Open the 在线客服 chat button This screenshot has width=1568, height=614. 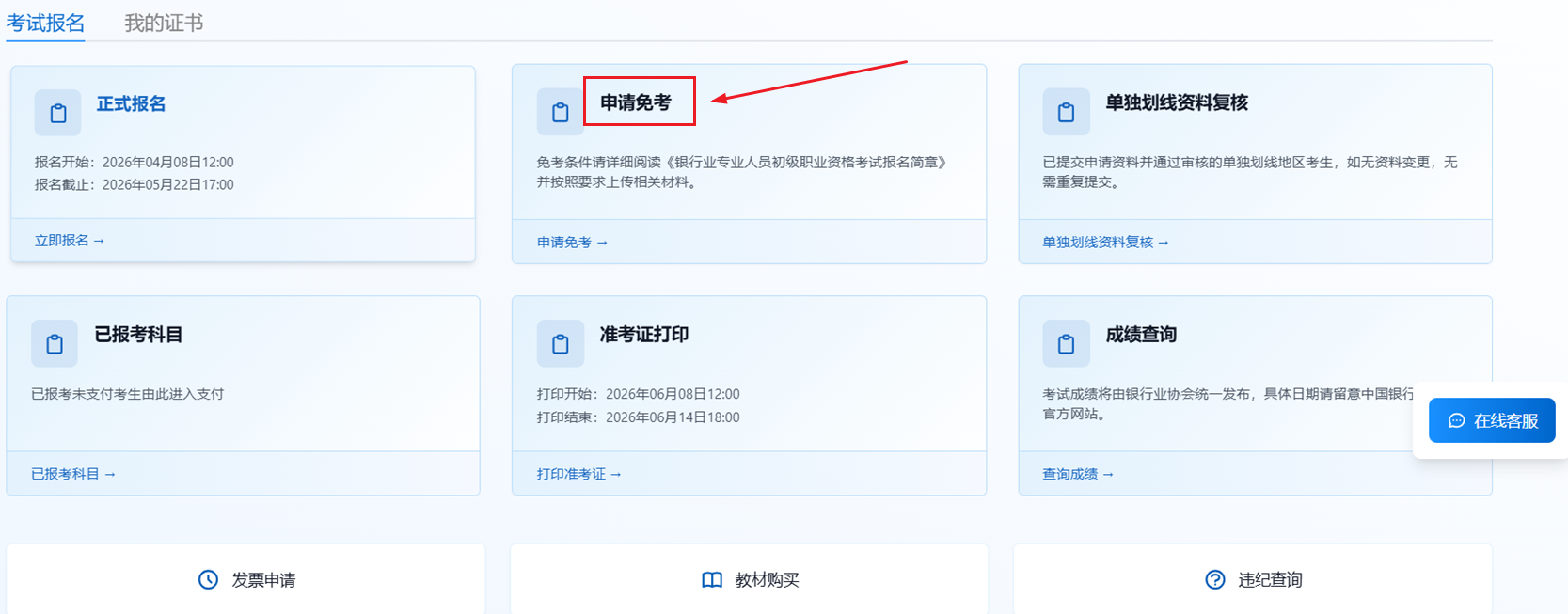(1492, 420)
